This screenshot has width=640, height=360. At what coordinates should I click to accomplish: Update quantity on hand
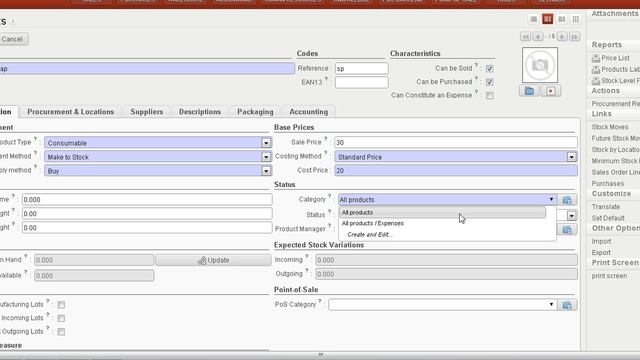click(213, 260)
